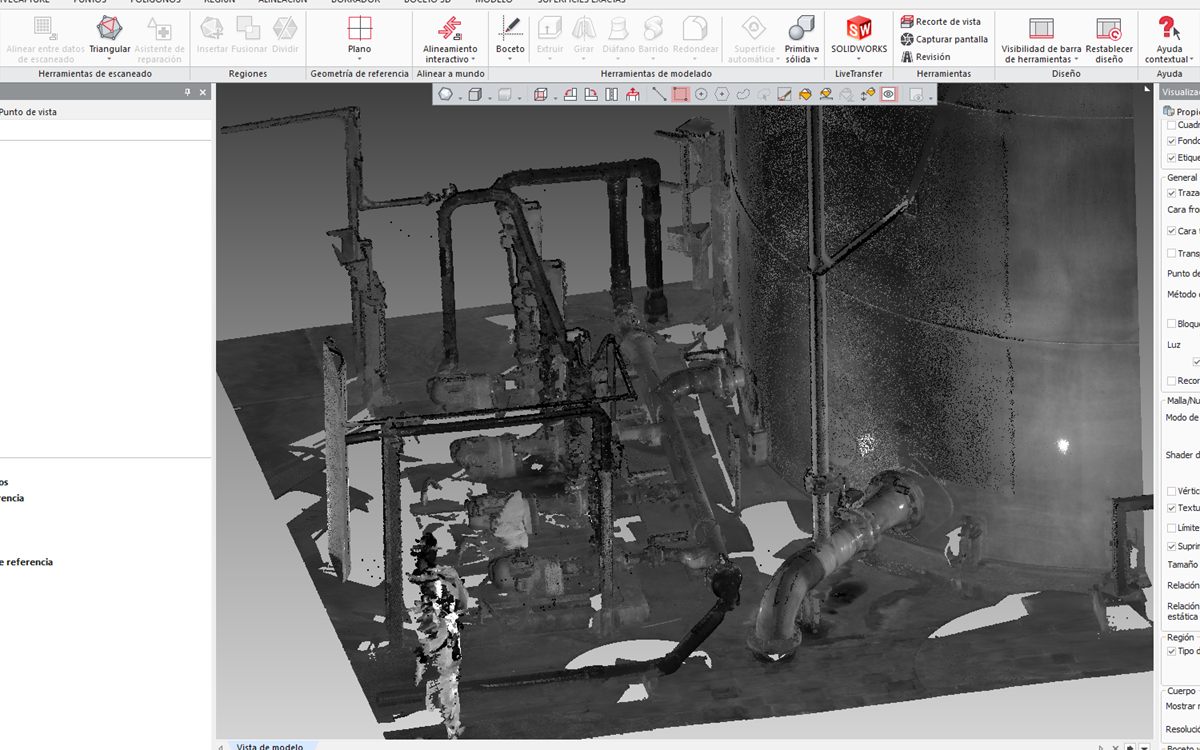Click Recorte de vista
The image size is (1200, 750).
941,21
